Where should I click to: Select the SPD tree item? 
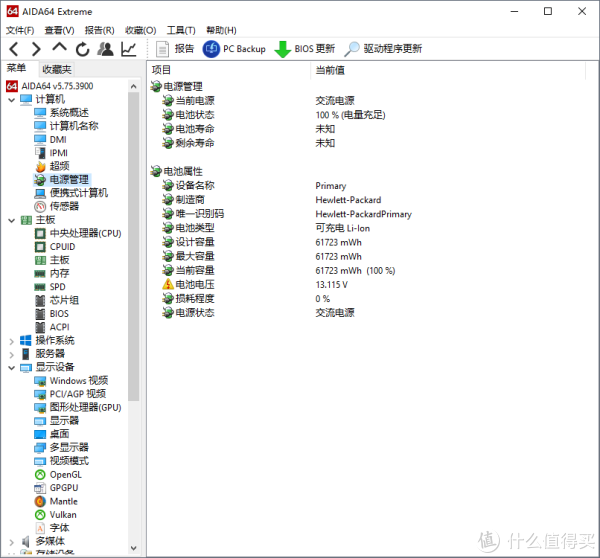pos(50,287)
